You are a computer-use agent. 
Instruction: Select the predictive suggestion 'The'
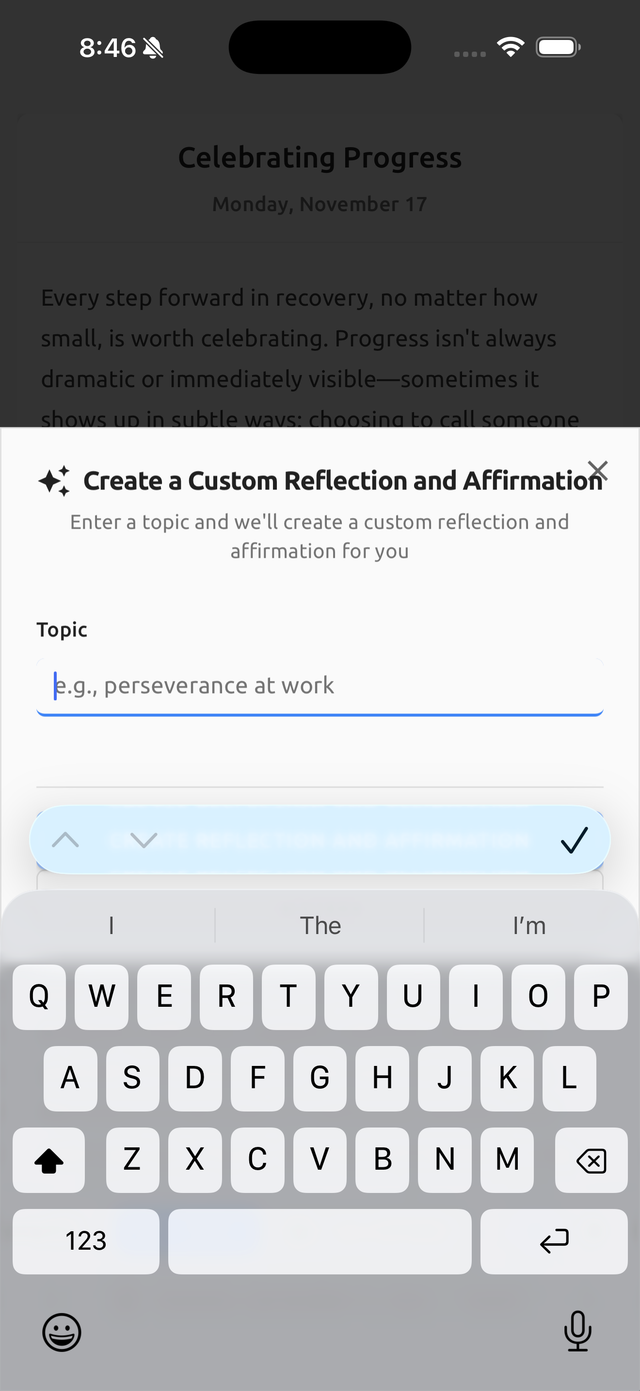tap(319, 925)
